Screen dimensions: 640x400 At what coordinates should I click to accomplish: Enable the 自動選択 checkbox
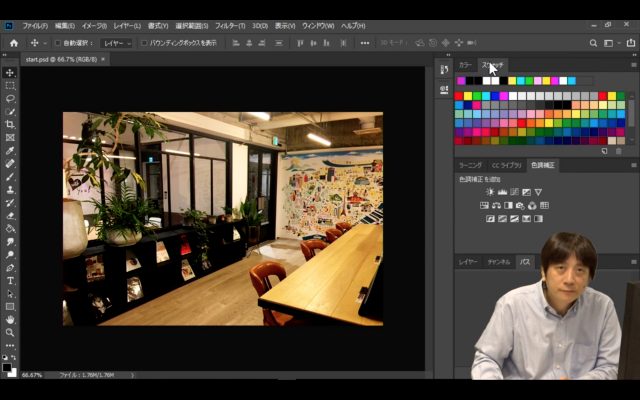[x=58, y=43]
